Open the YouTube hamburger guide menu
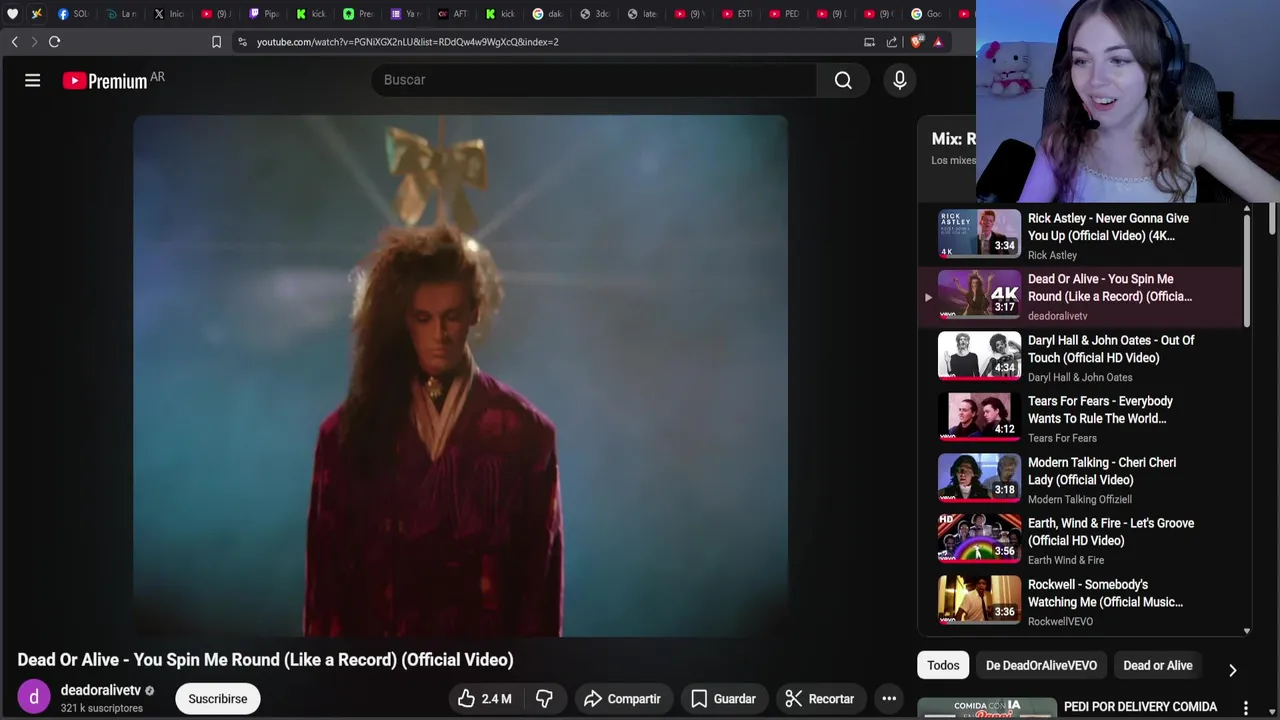Image resolution: width=1280 pixels, height=720 pixels. pos(32,80)
